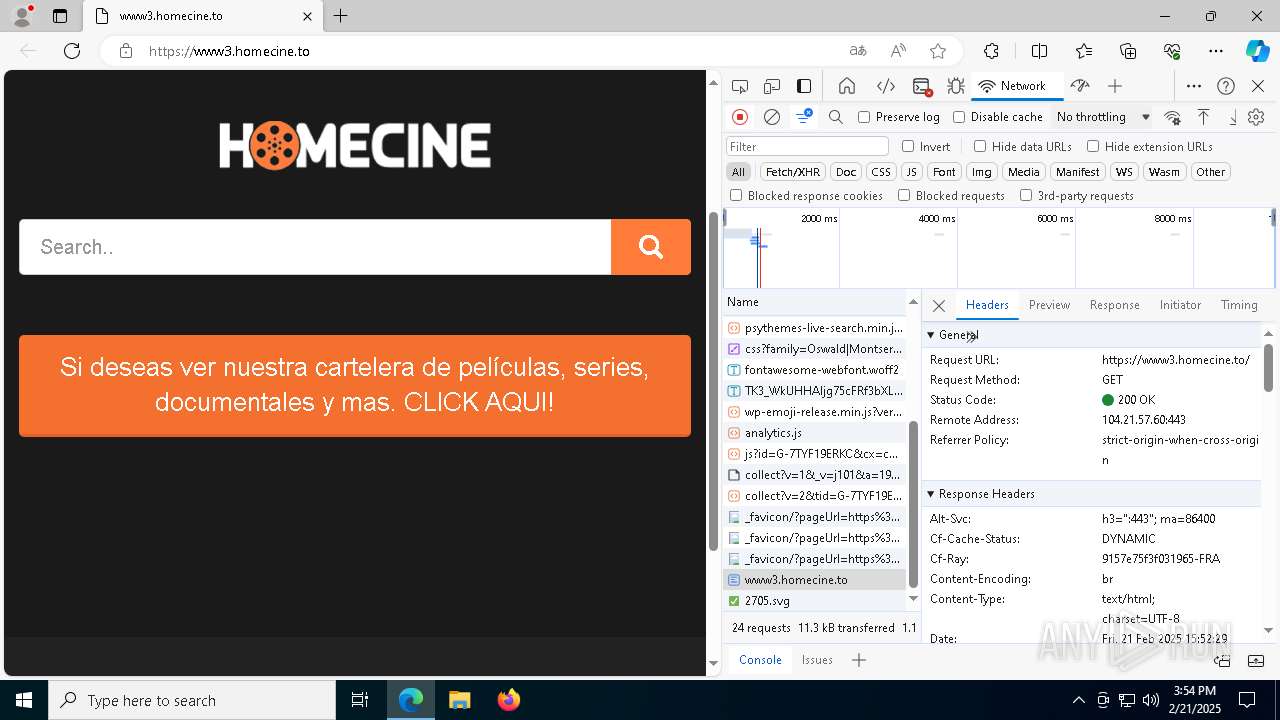Open network settings gear icon
The width and height of the screenshot is (1280, 720).
tap(1256, 117)
